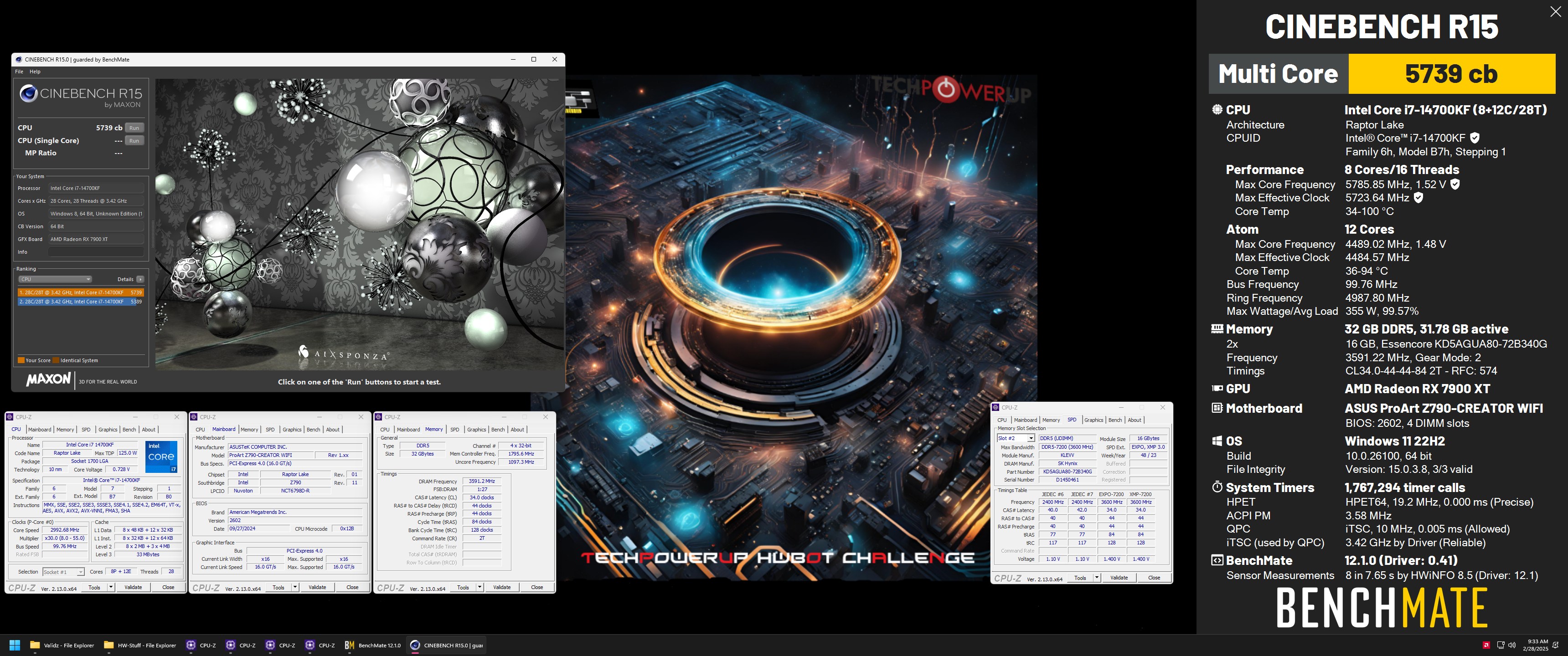Click Close in the CPU-Z Mainboard window
The image size is (1568, 656).
352,587
